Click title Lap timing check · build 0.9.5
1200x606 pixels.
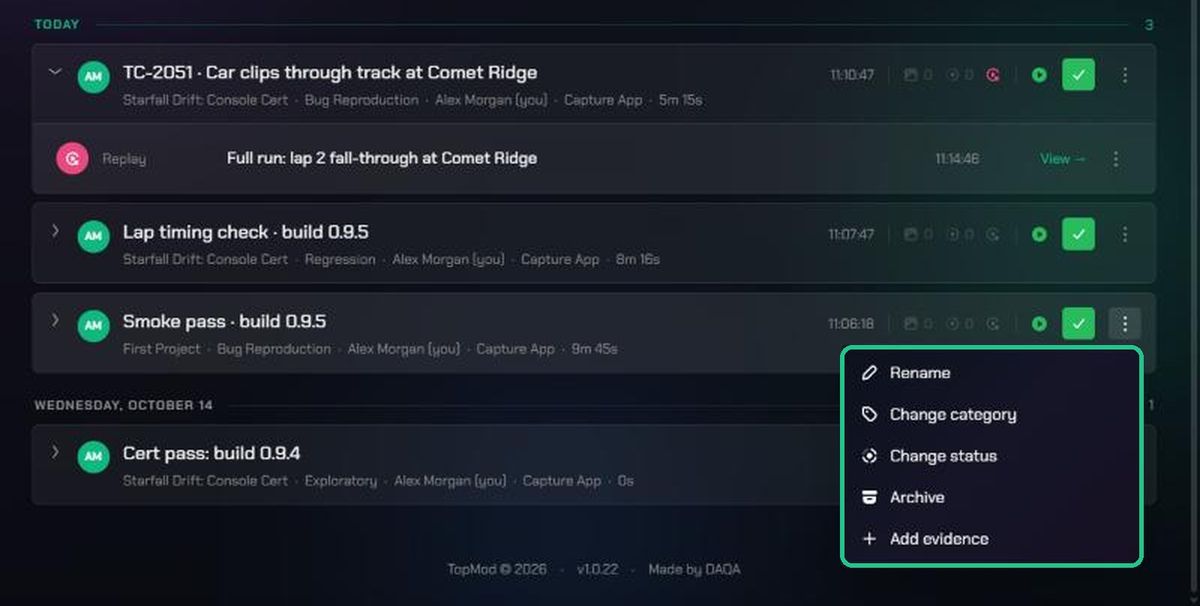[245, 232]
